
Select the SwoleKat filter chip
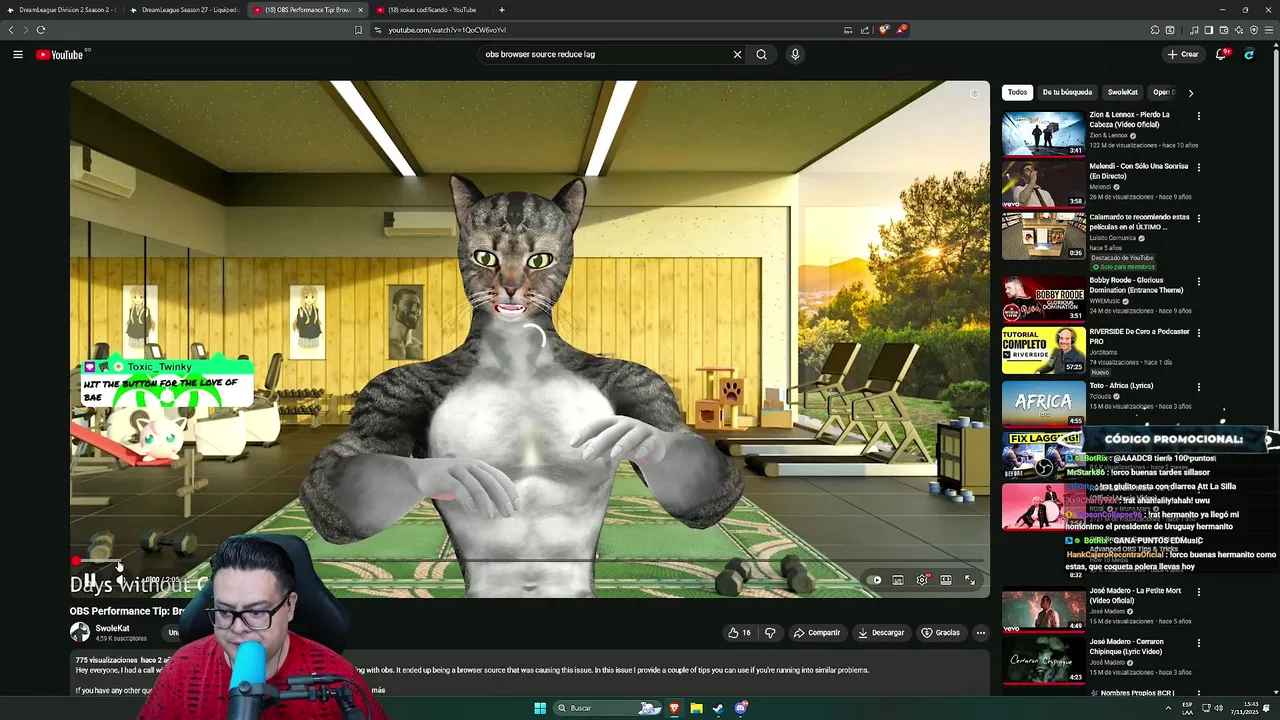click(x=1122, y=92)
